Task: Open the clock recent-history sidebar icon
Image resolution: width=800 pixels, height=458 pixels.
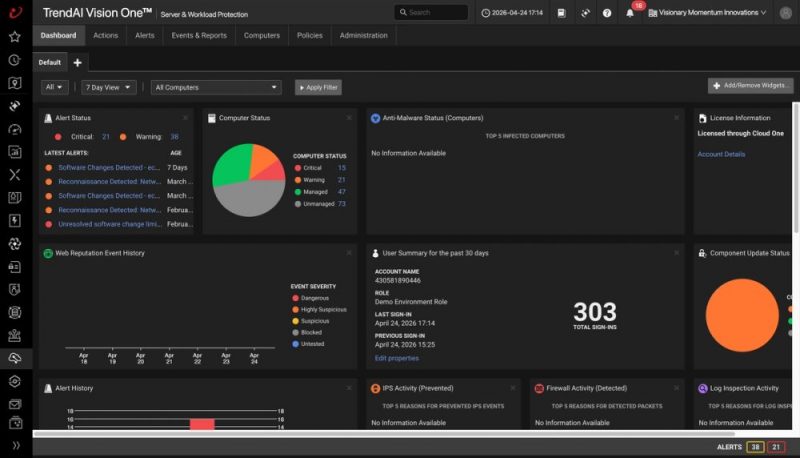Action: (15, 60)
